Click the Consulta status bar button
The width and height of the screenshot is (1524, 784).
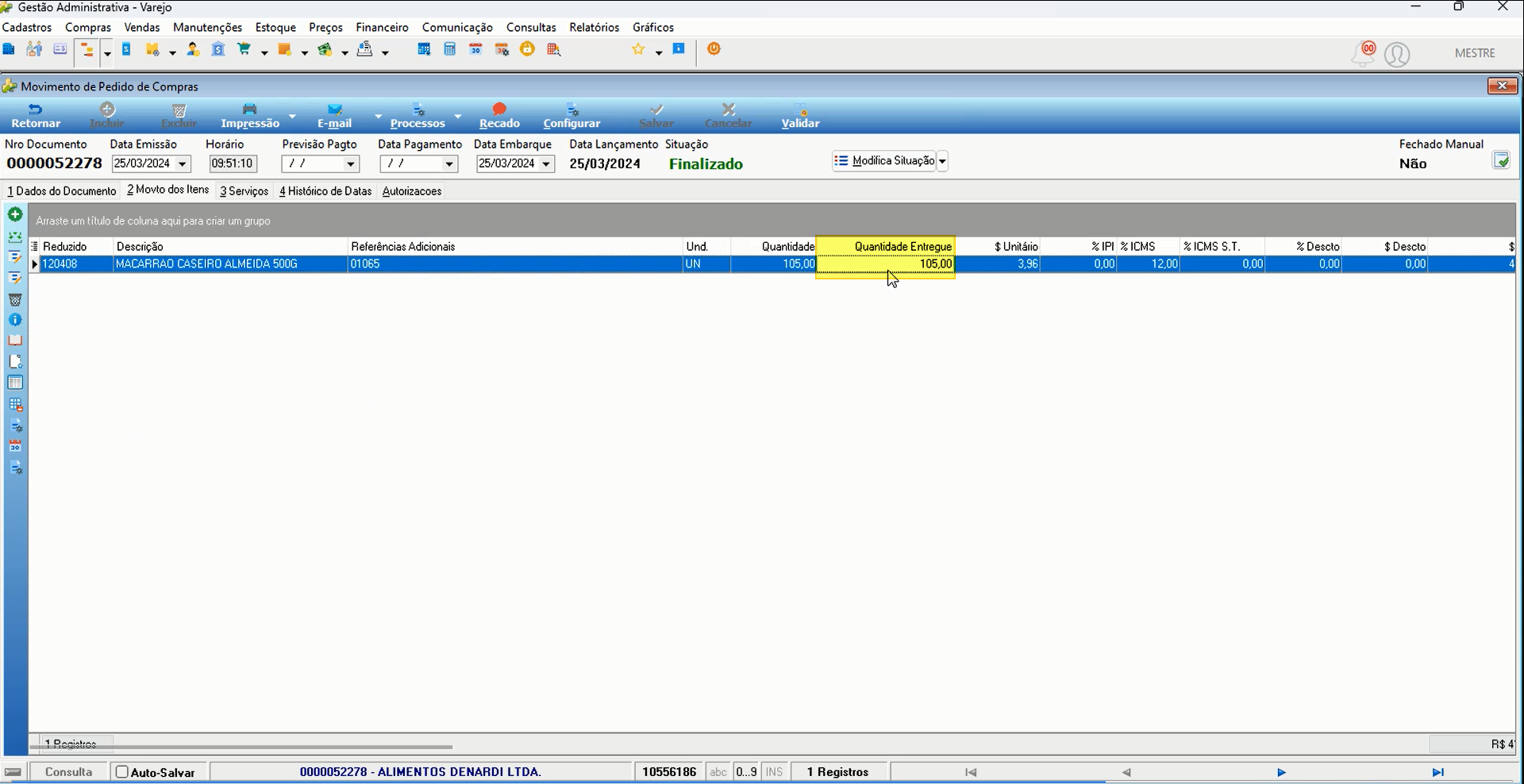click(x=68, y=772)
